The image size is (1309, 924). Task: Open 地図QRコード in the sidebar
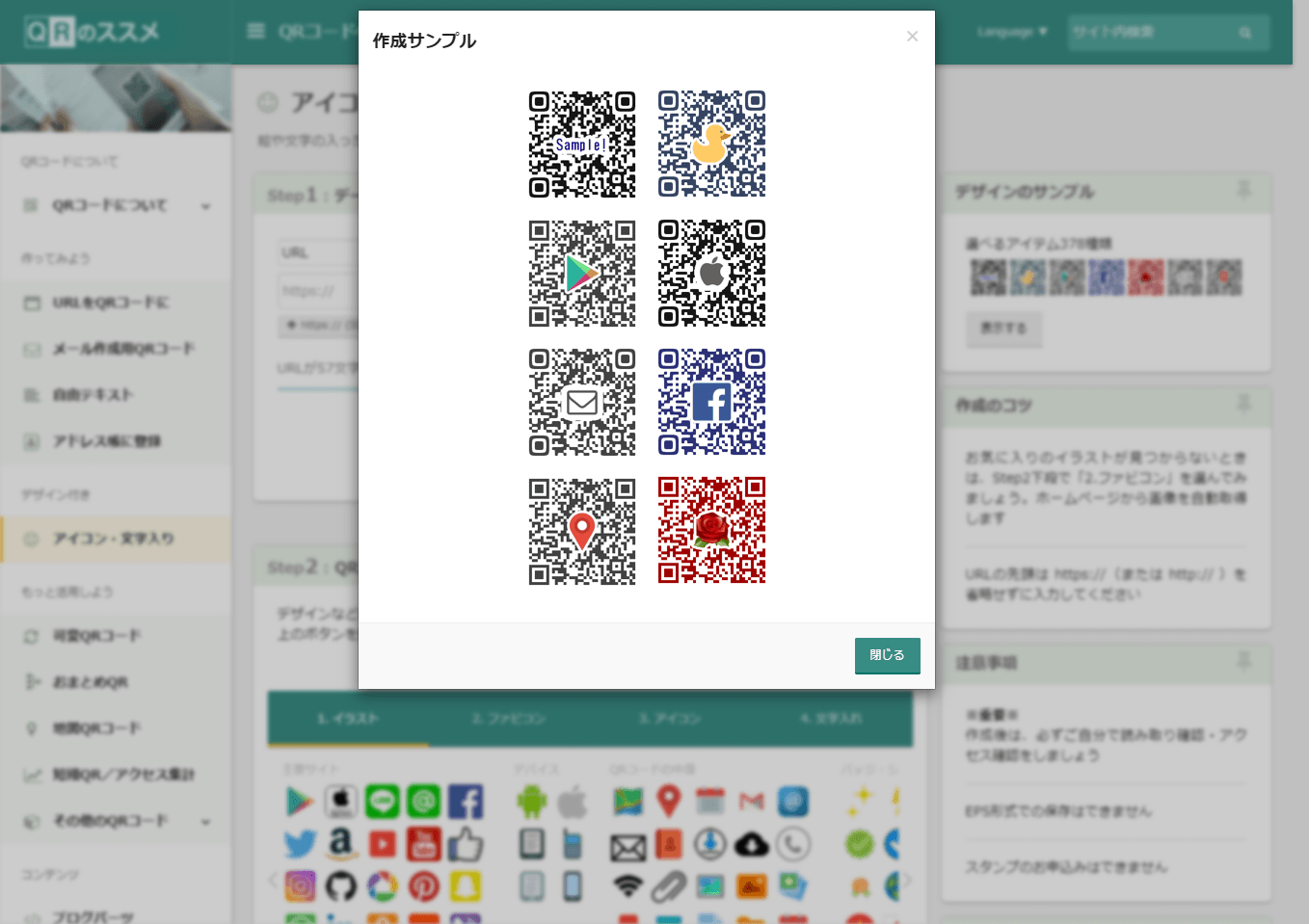tap(116, 728)
